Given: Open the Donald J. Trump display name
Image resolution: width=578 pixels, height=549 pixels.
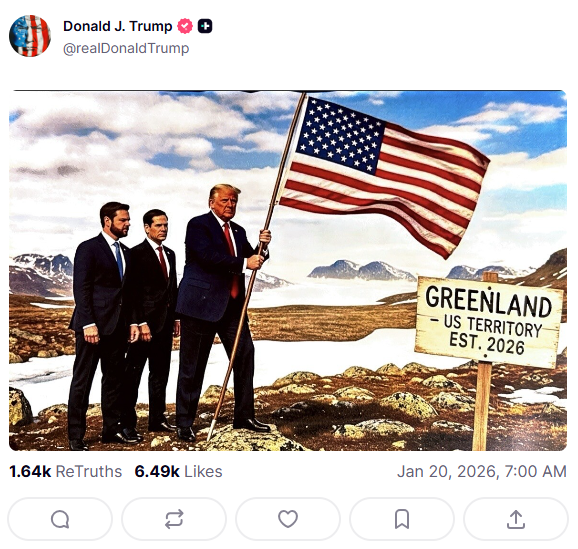Looking at the screenshot, I should click(x=118, y=26).
